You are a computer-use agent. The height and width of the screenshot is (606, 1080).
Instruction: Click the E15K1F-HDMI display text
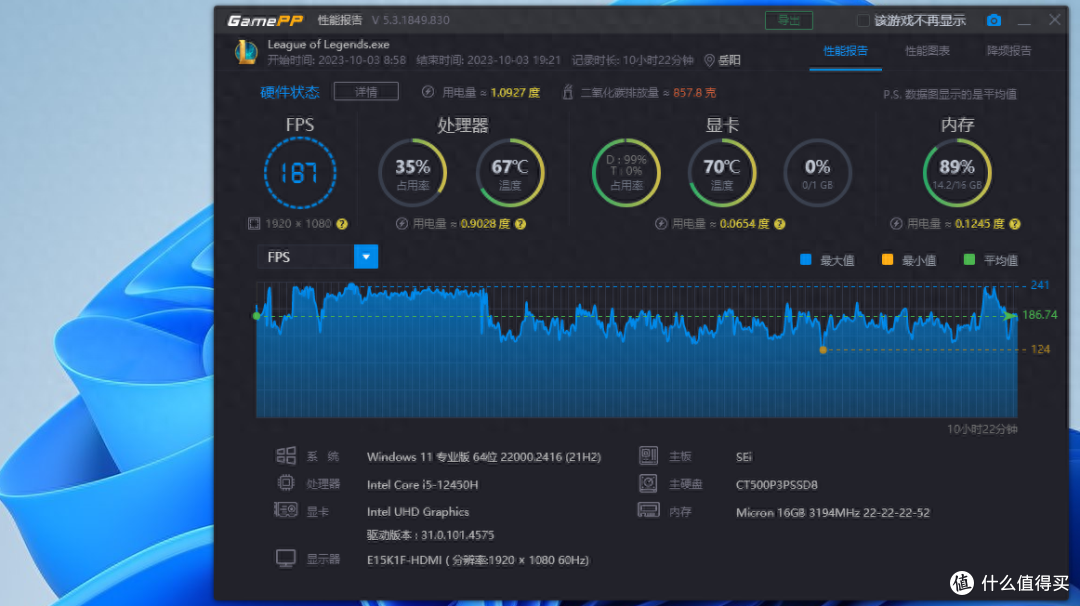(477, 560)
